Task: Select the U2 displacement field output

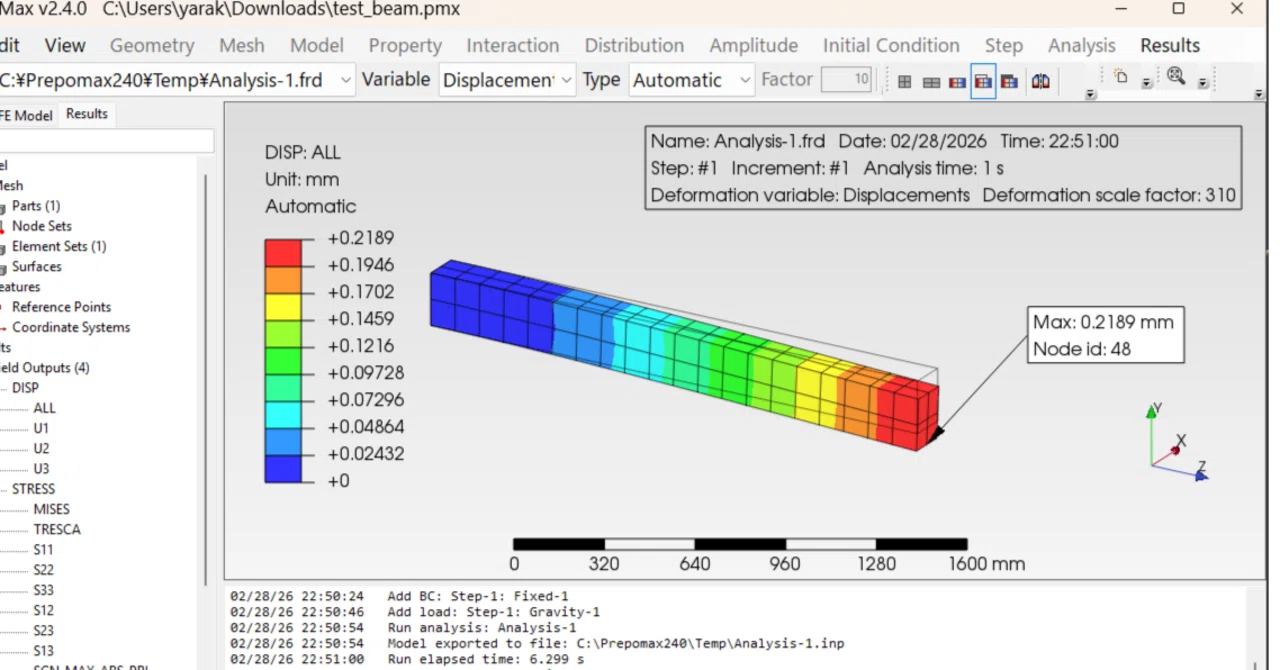Action: pos(41,448)
